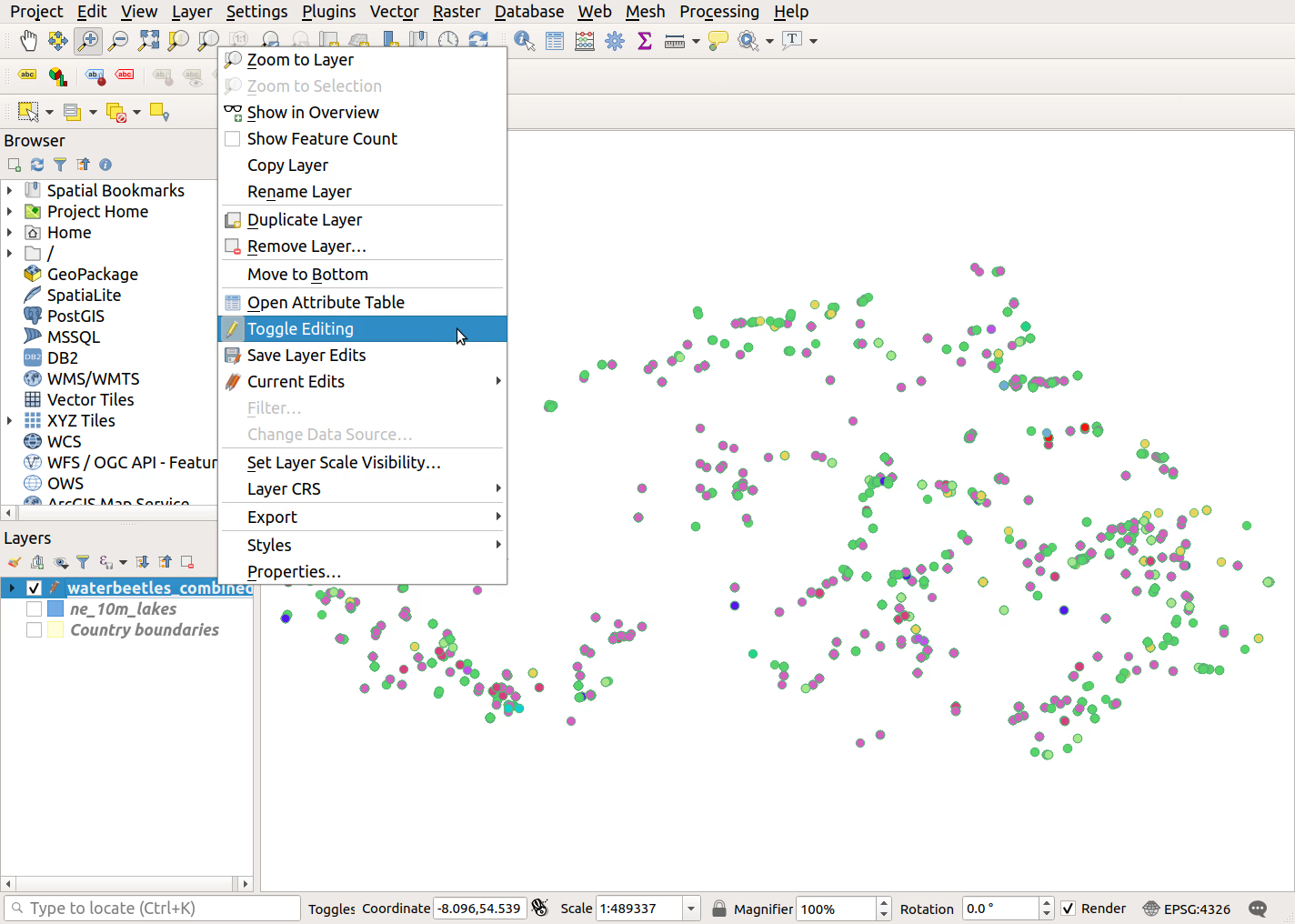Click Collapse All in Layers panel
This screenshot has width=1295, height=924.
point(165,562)
